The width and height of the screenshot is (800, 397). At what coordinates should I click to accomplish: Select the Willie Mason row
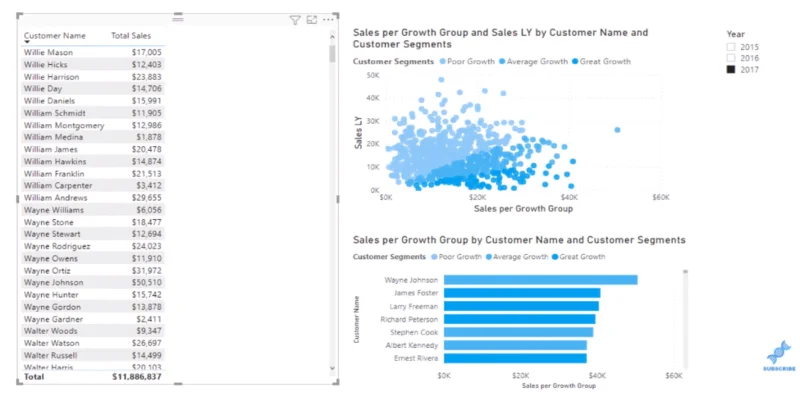pyautogui.click(x=93, y=52)
